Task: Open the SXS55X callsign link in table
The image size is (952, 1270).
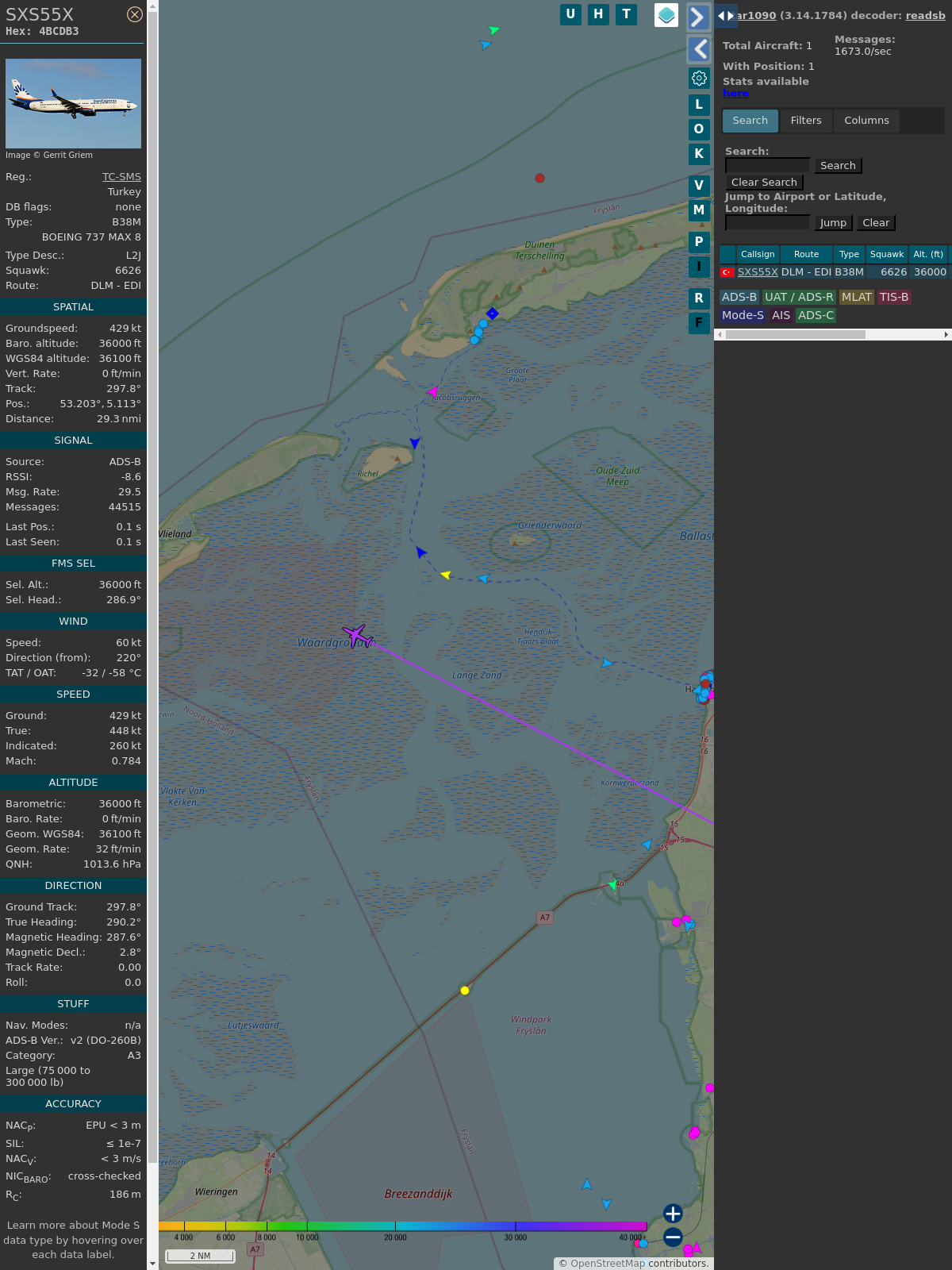Action: click(758, 272)
